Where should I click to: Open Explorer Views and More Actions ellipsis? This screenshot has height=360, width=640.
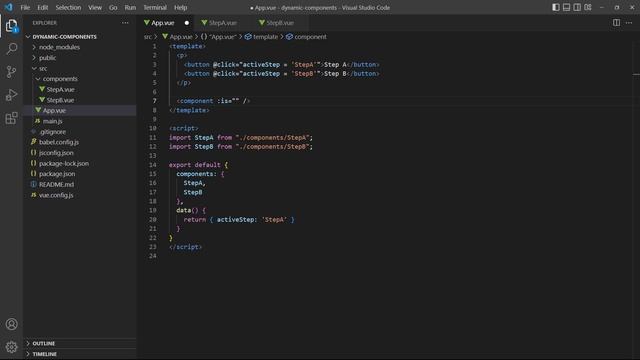tap(125, 23)
